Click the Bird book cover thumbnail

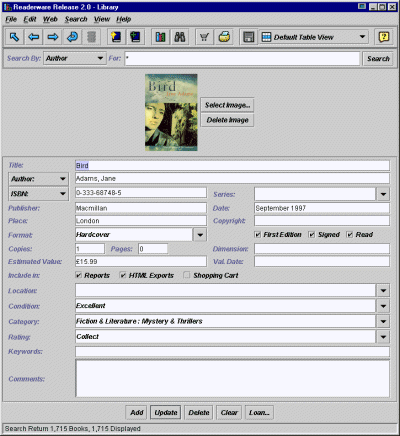click(x=171, y=112)
